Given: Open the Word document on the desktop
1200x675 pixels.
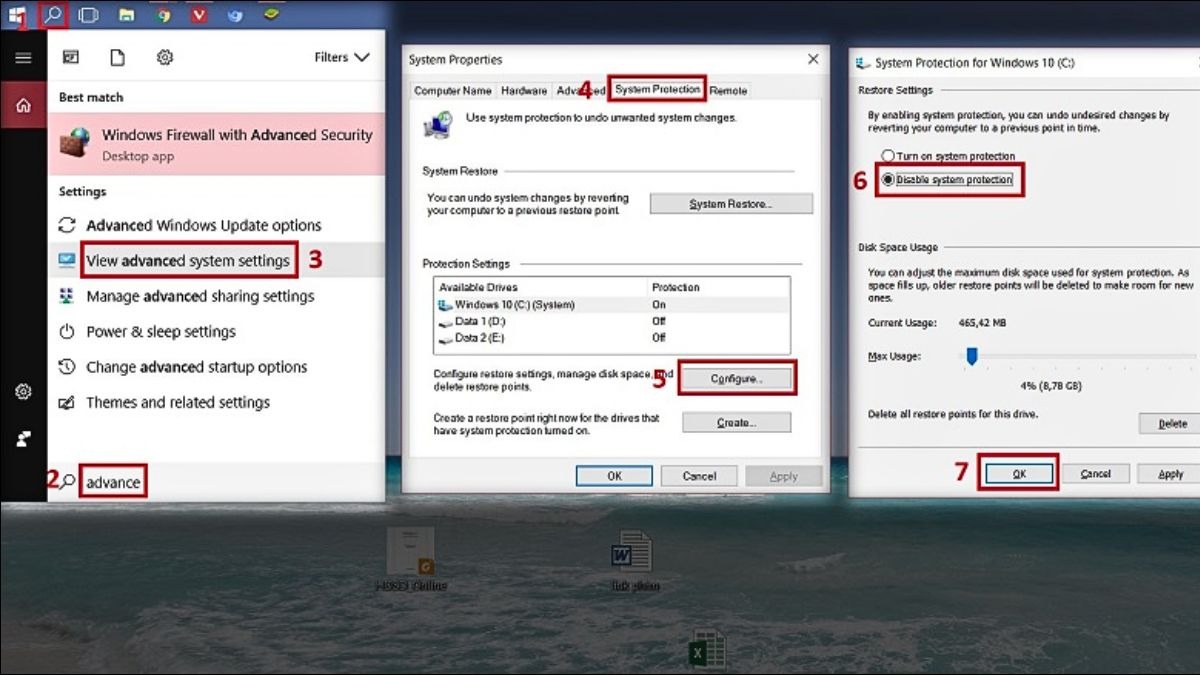Looking at the screenshot, I should click(632, 552).
